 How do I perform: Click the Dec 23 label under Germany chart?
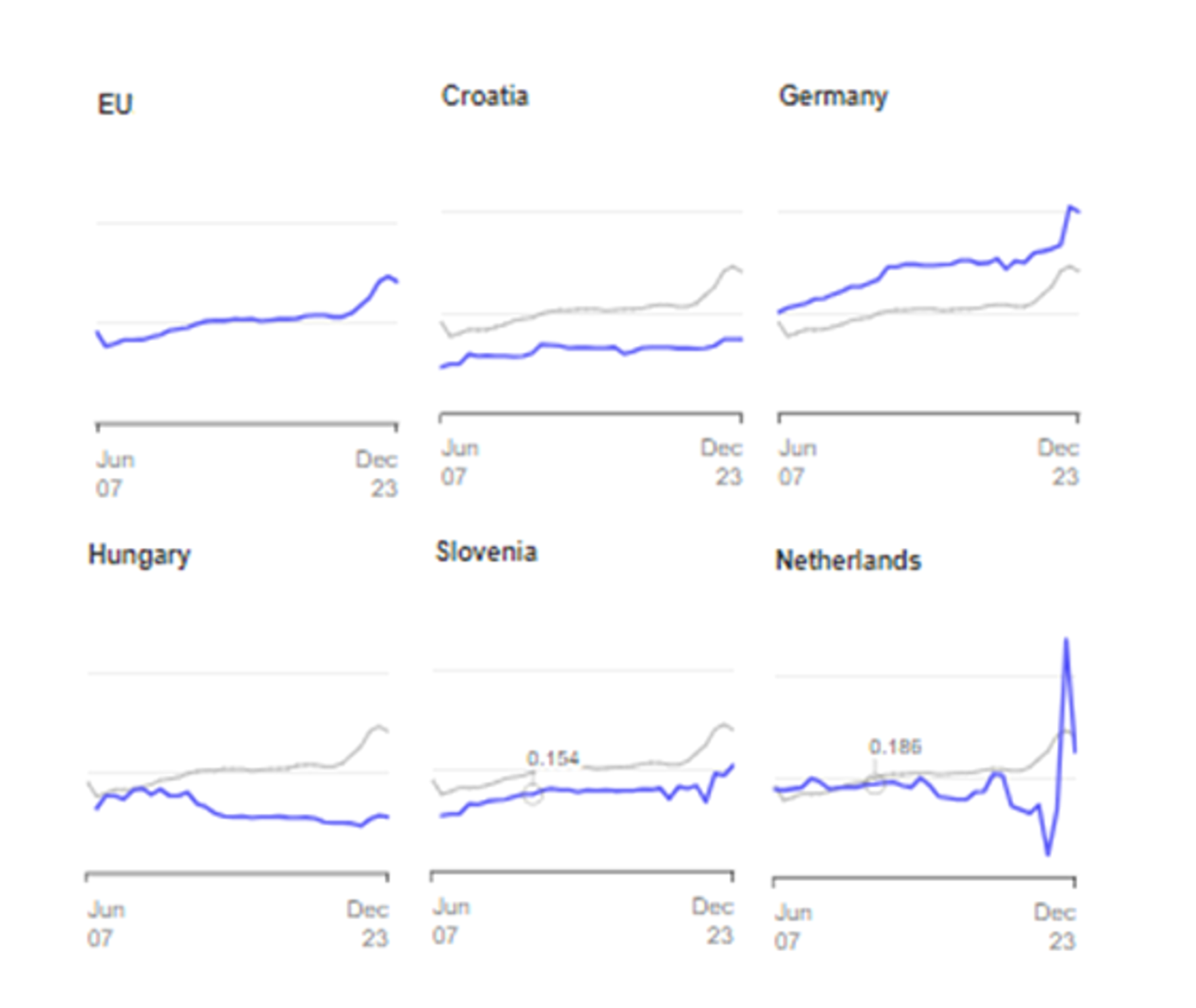(1058, 463)
